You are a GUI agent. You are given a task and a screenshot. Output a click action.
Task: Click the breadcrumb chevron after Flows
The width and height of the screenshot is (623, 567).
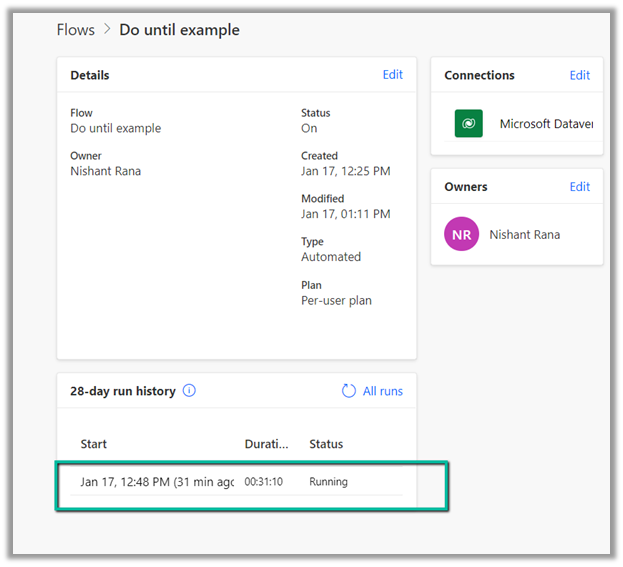pos(107,30)
